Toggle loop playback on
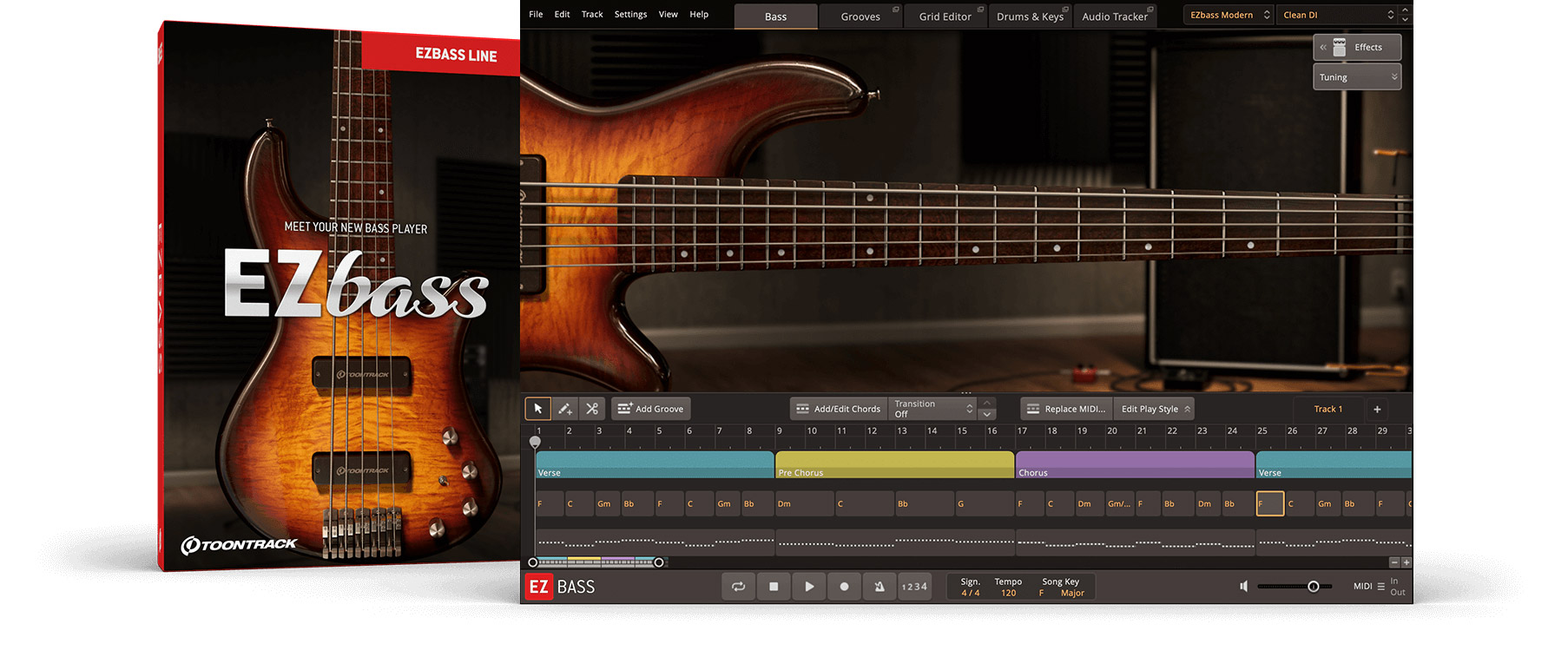 (x=739, y=587)
